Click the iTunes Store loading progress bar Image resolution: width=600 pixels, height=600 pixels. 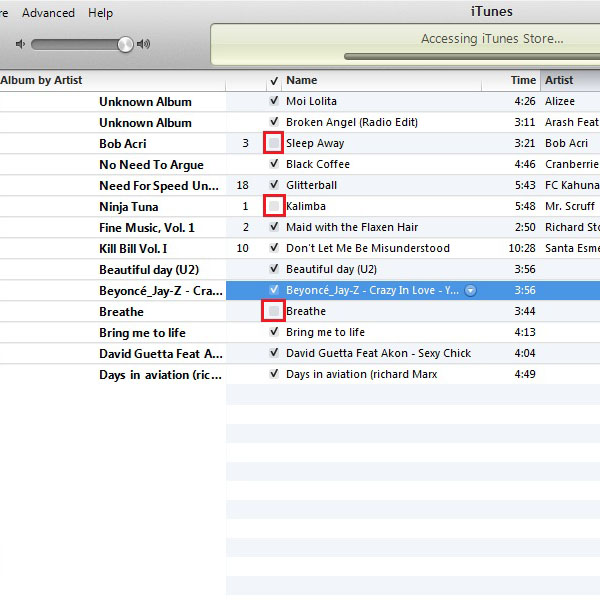coord(472,57)
